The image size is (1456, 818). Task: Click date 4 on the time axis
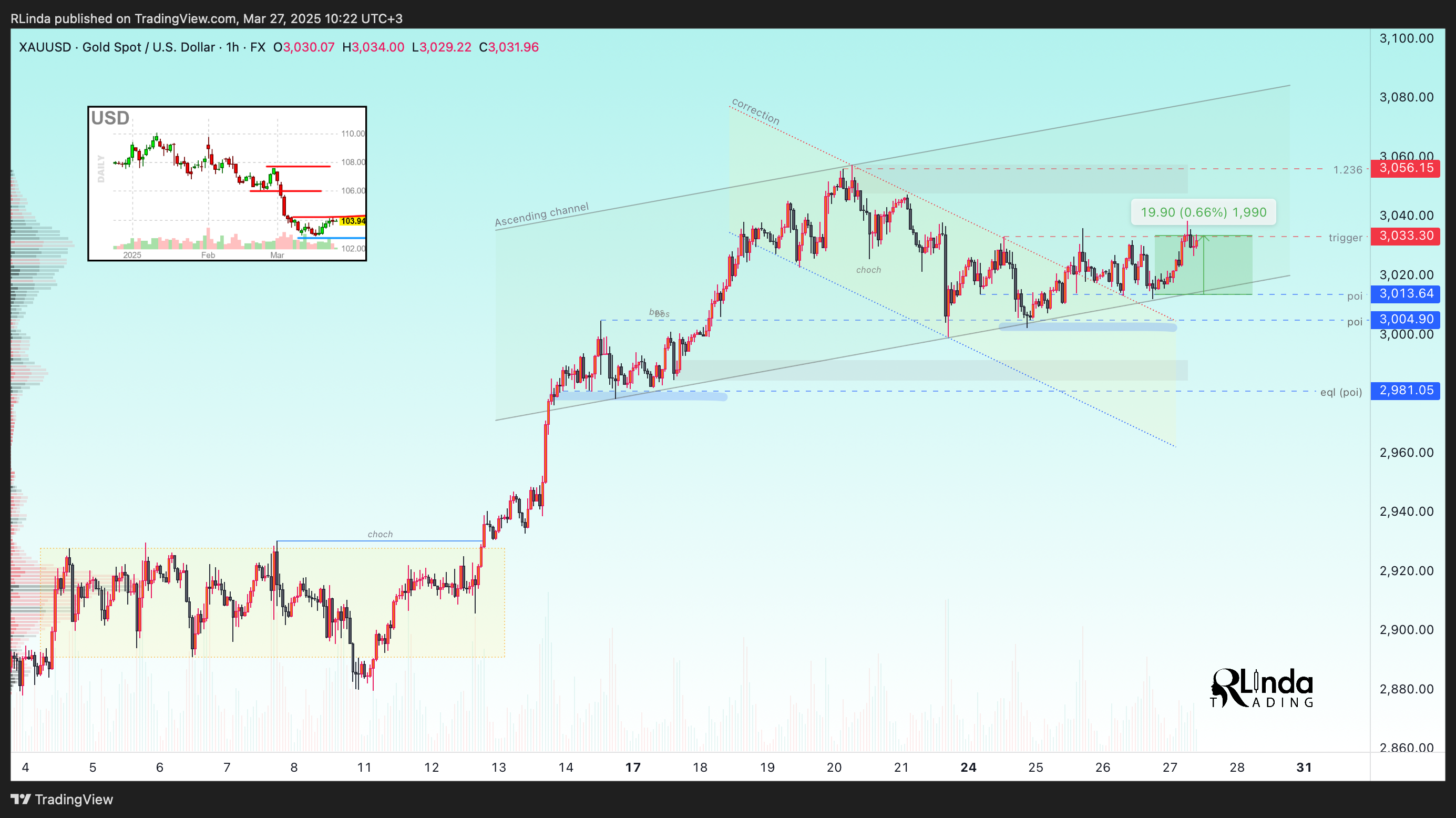pyautogui.click(x=25, y=768)
